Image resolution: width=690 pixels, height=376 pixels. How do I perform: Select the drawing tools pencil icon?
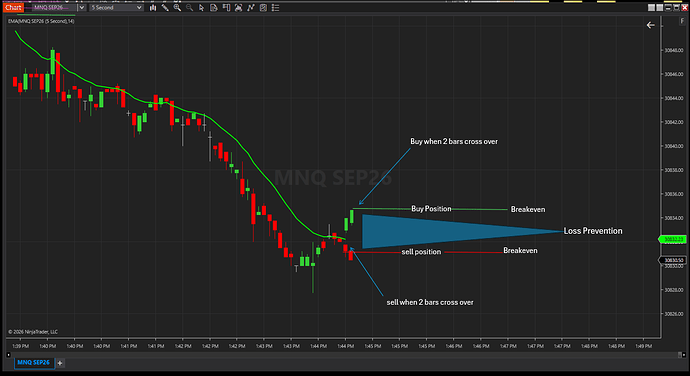click(x=165, y=7)
